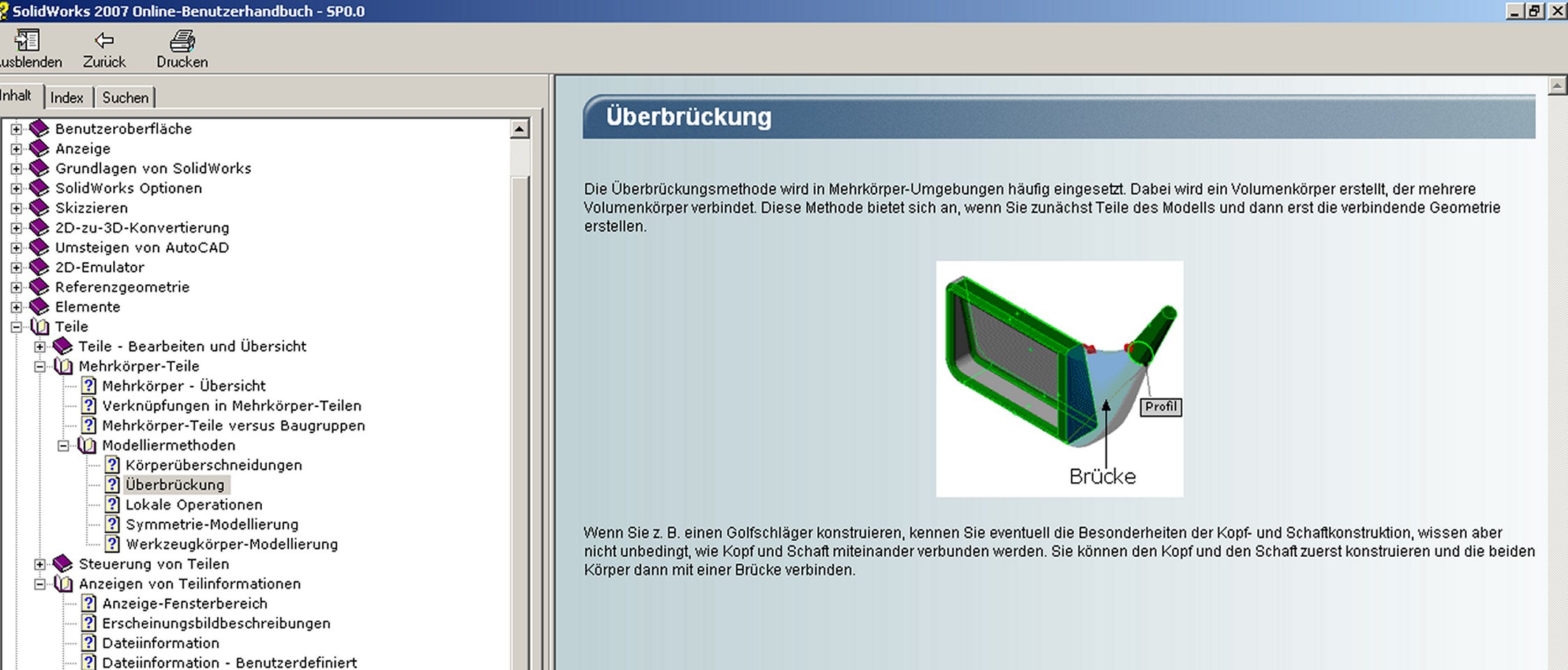This screenshot has width=1568, height=670.
Task: Open Verknüpfungen in Mehrkörper-Teilen topic
Action: (232, 406)
